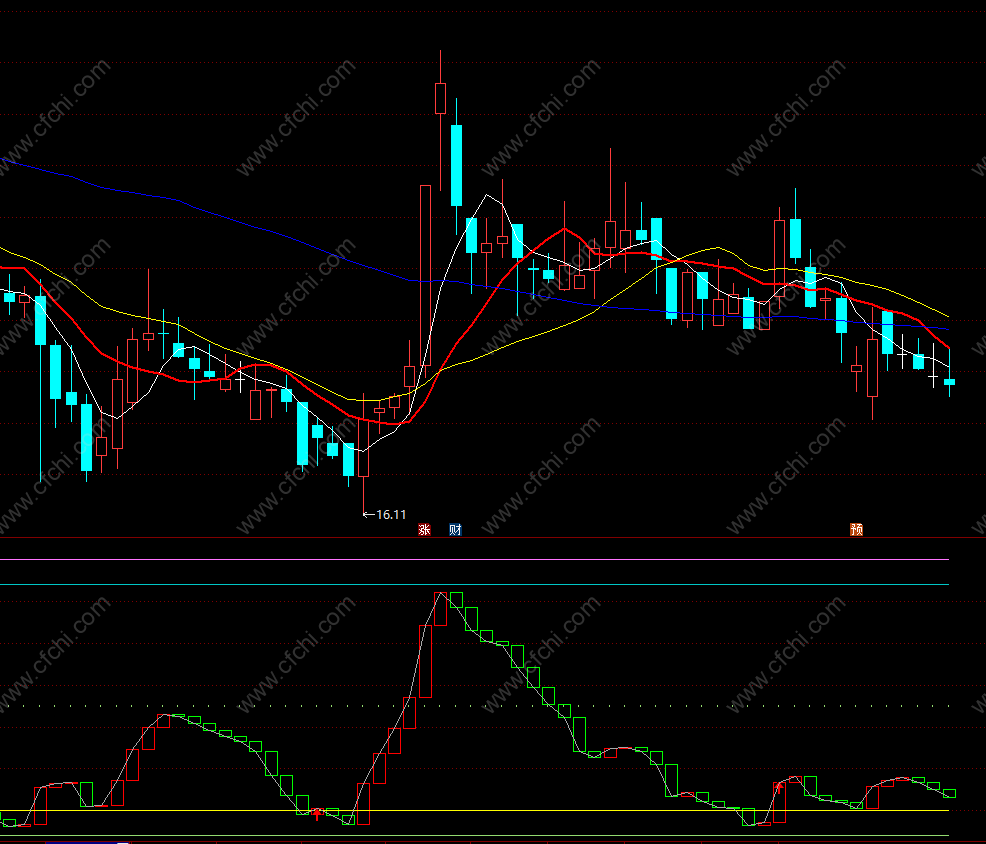
Task: Click the blue 财 marker icon
Action: coord(455,530)
